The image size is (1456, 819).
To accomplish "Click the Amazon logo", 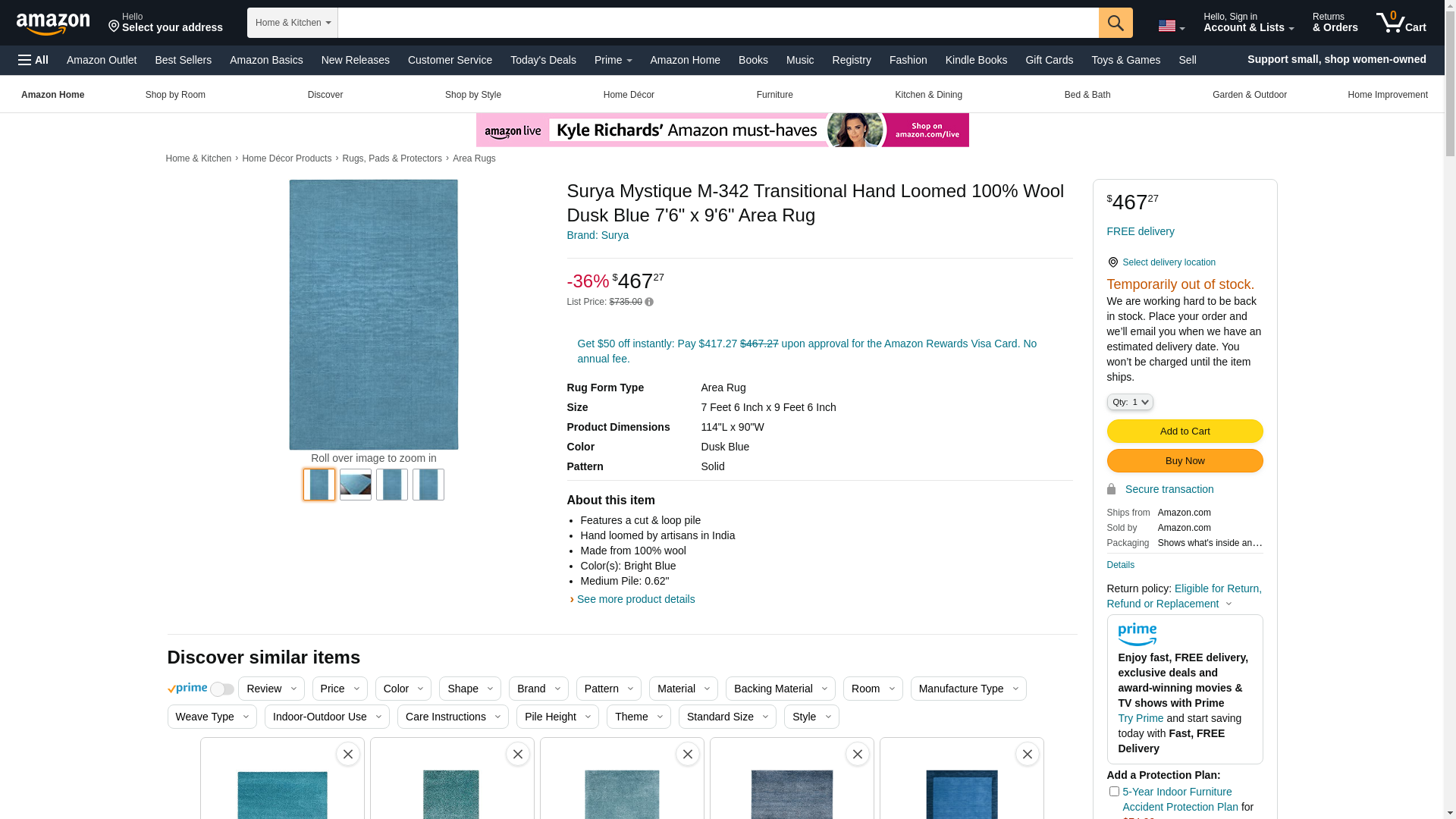I will pyautogui.click(x=53, y=24).
